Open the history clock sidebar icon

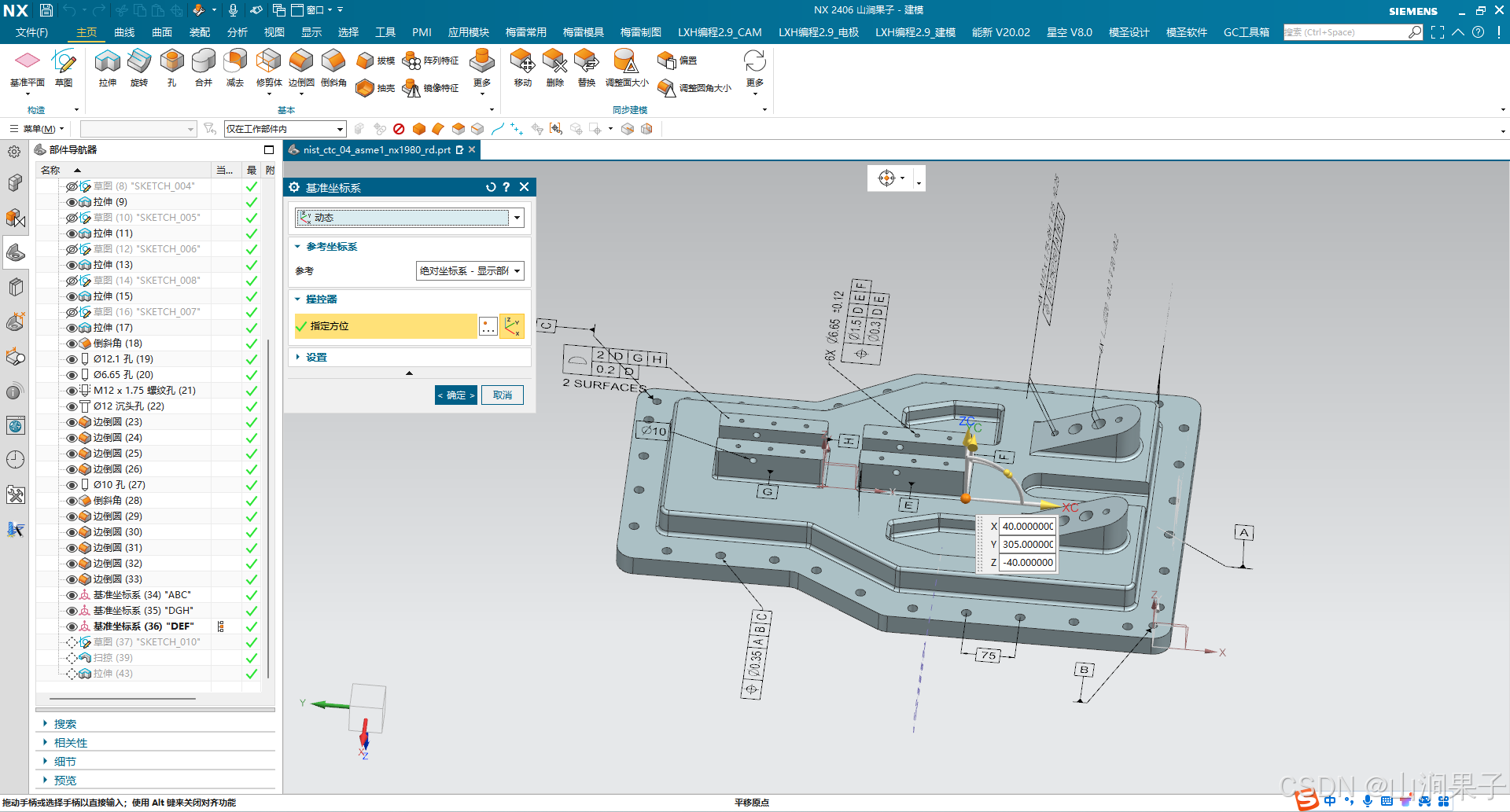[15, 460]
